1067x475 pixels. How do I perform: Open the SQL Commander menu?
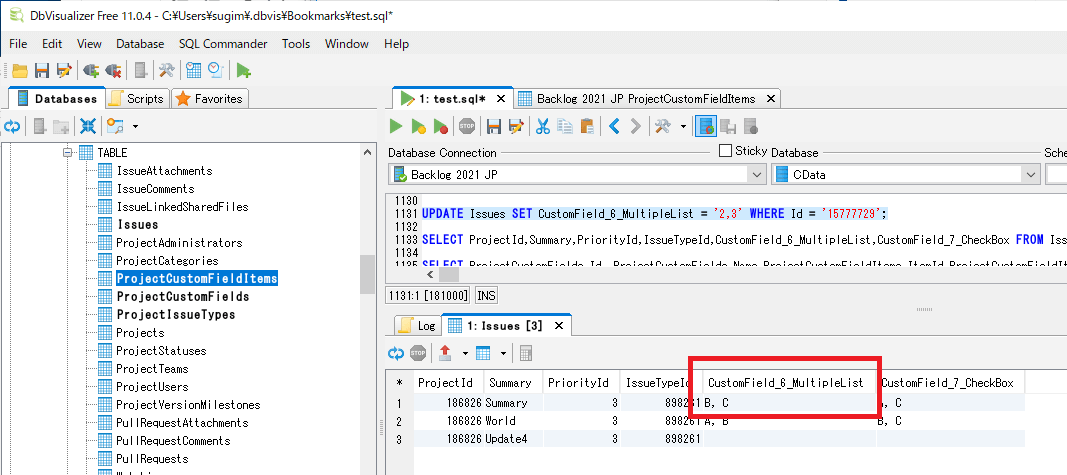pos(223,44)
